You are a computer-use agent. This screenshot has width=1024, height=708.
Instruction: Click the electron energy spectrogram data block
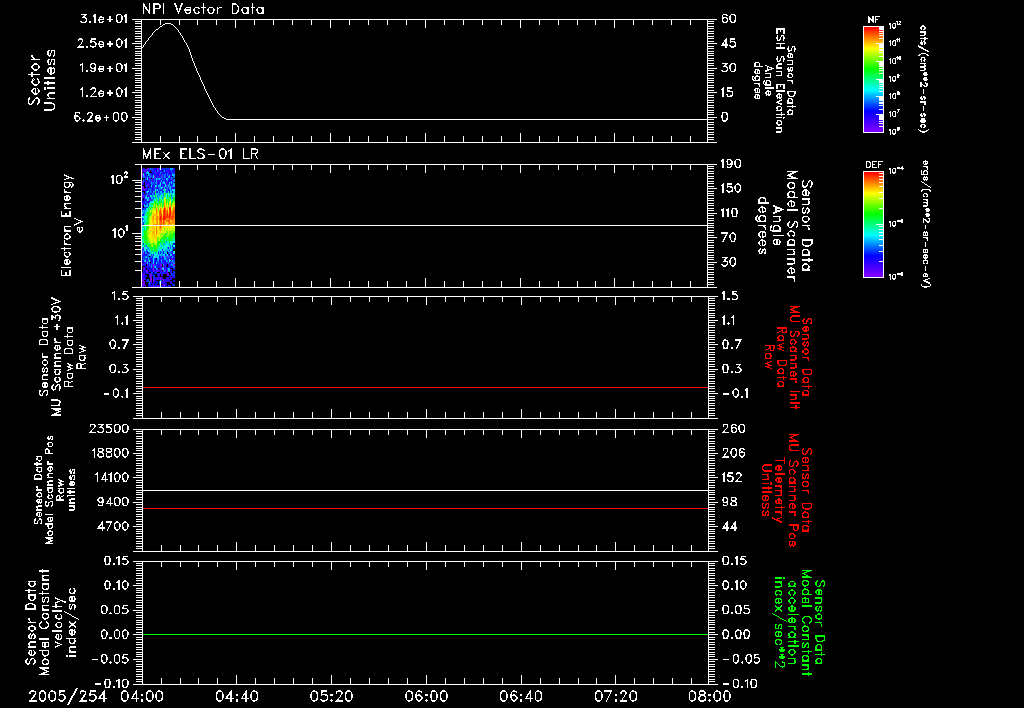[158, 227]
